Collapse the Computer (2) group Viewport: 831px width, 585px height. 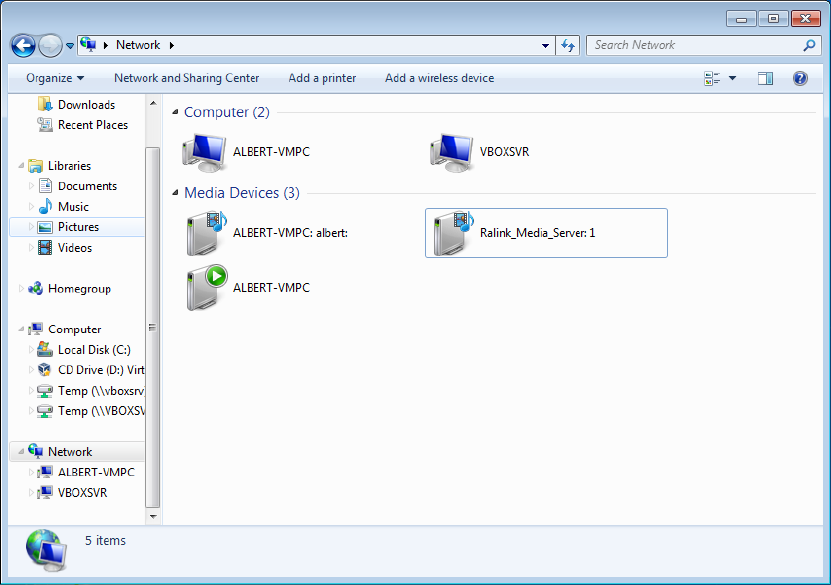[x=175, y=112]
